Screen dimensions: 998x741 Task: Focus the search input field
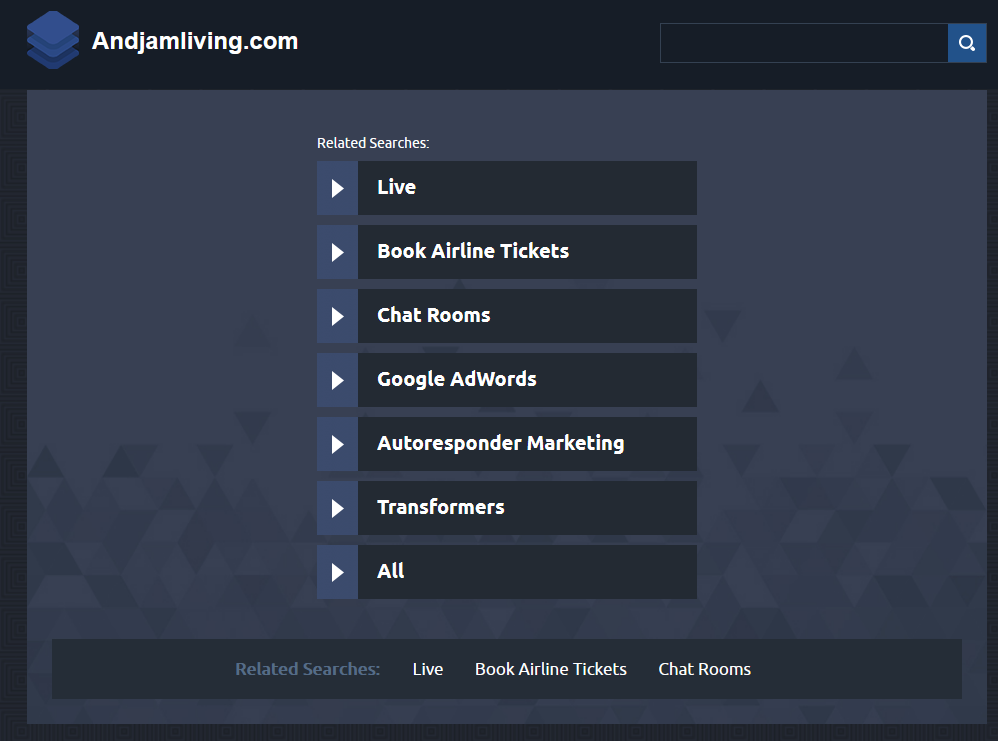click(x=804, y=43)
